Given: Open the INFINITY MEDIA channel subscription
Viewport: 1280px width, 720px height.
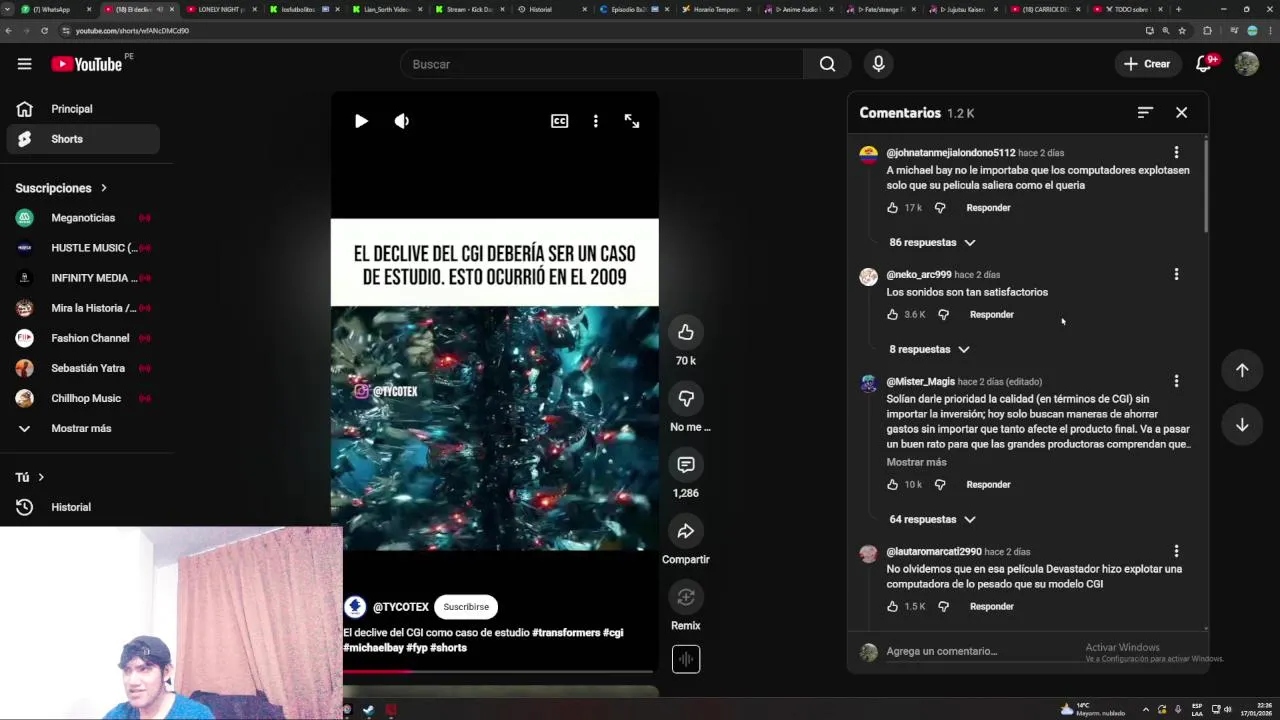Looking at the screenshot, I should click(x=83, y=278).
